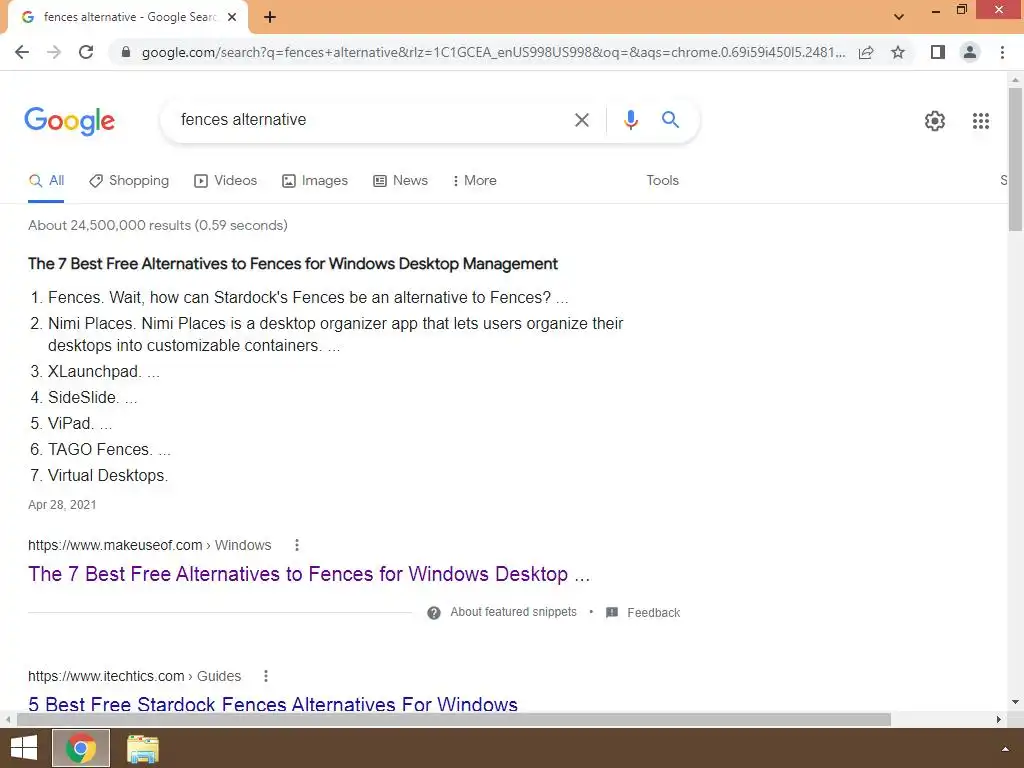Screen dimensions: 1024x768
Task: Send Feedback on the featured snippet
Action: [x=643, y=613]
